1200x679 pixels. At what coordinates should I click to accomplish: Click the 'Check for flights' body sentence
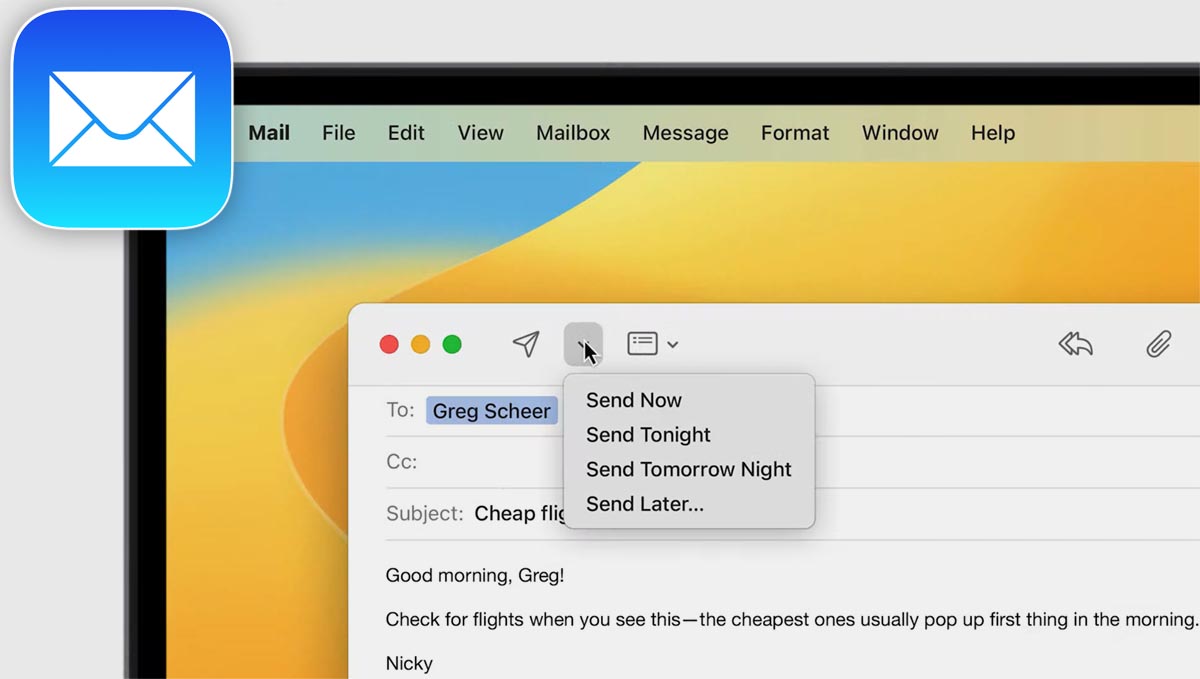coord(791,620)
